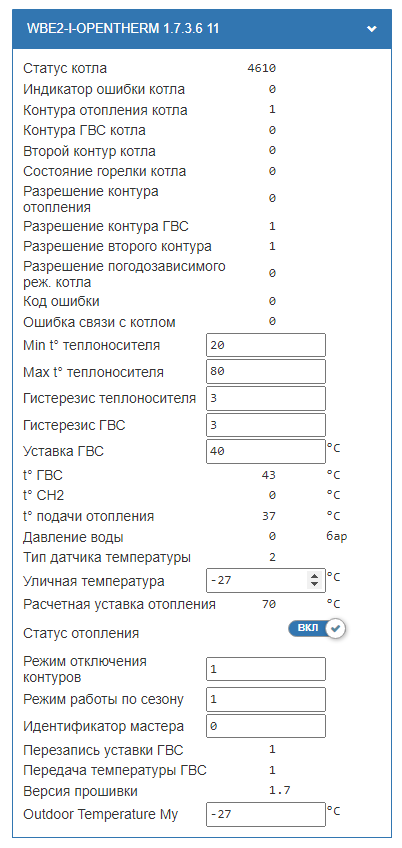Toggle the Статус отопления switch

[x=317, y=628]
